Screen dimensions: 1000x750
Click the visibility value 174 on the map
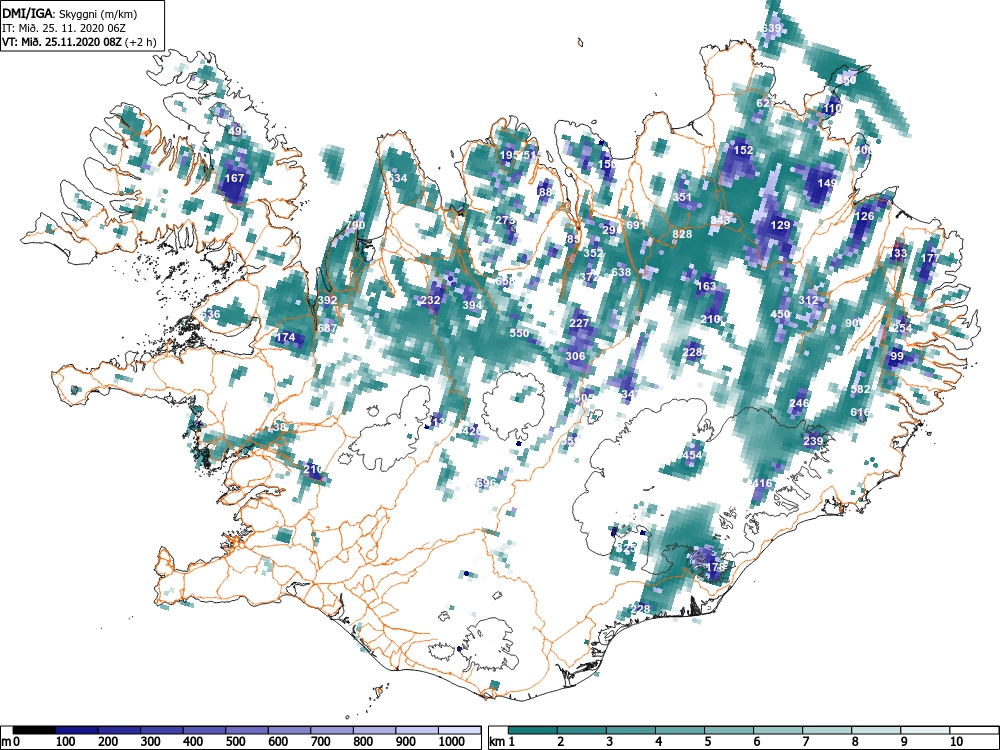pyautogui.click(x=286, y=337)
